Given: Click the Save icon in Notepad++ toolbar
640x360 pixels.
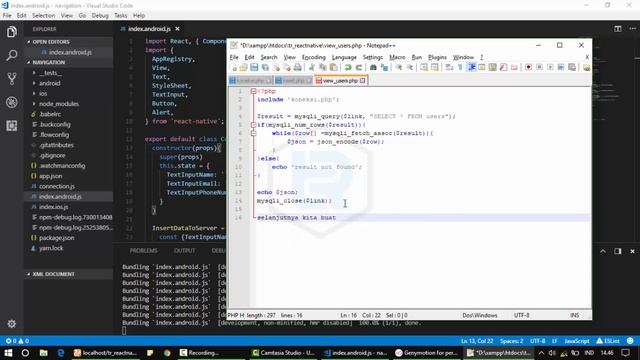Looking at the screenshot, I should click(x=254, y=67).
